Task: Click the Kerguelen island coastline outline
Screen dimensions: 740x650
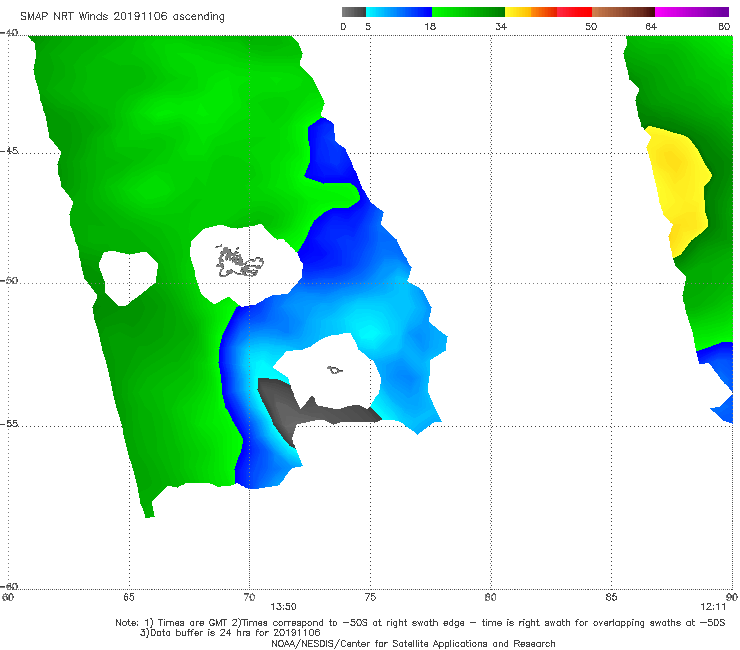Action: click(239, 261)
